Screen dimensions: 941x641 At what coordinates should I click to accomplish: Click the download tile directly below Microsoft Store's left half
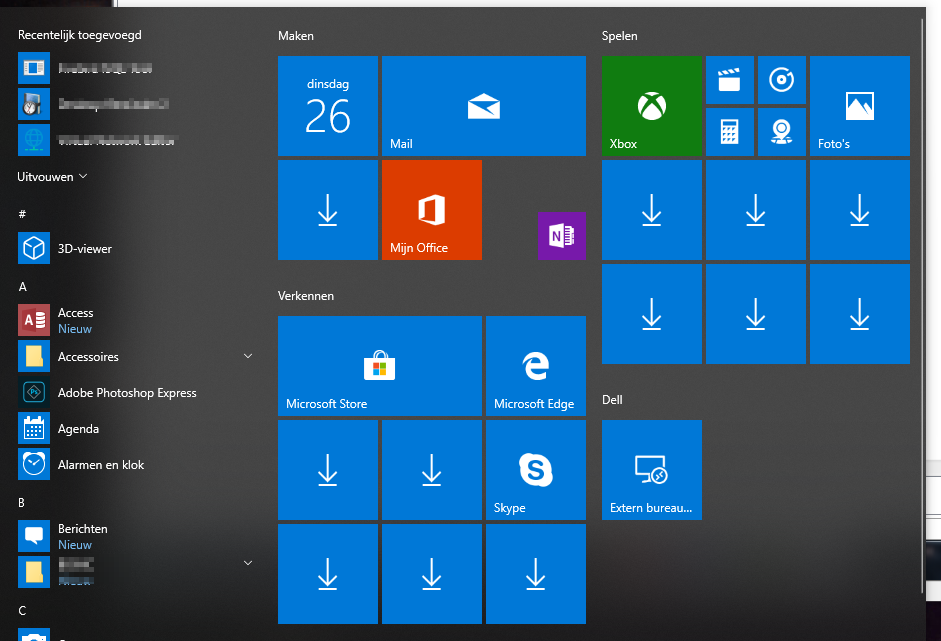pos(328,470)
